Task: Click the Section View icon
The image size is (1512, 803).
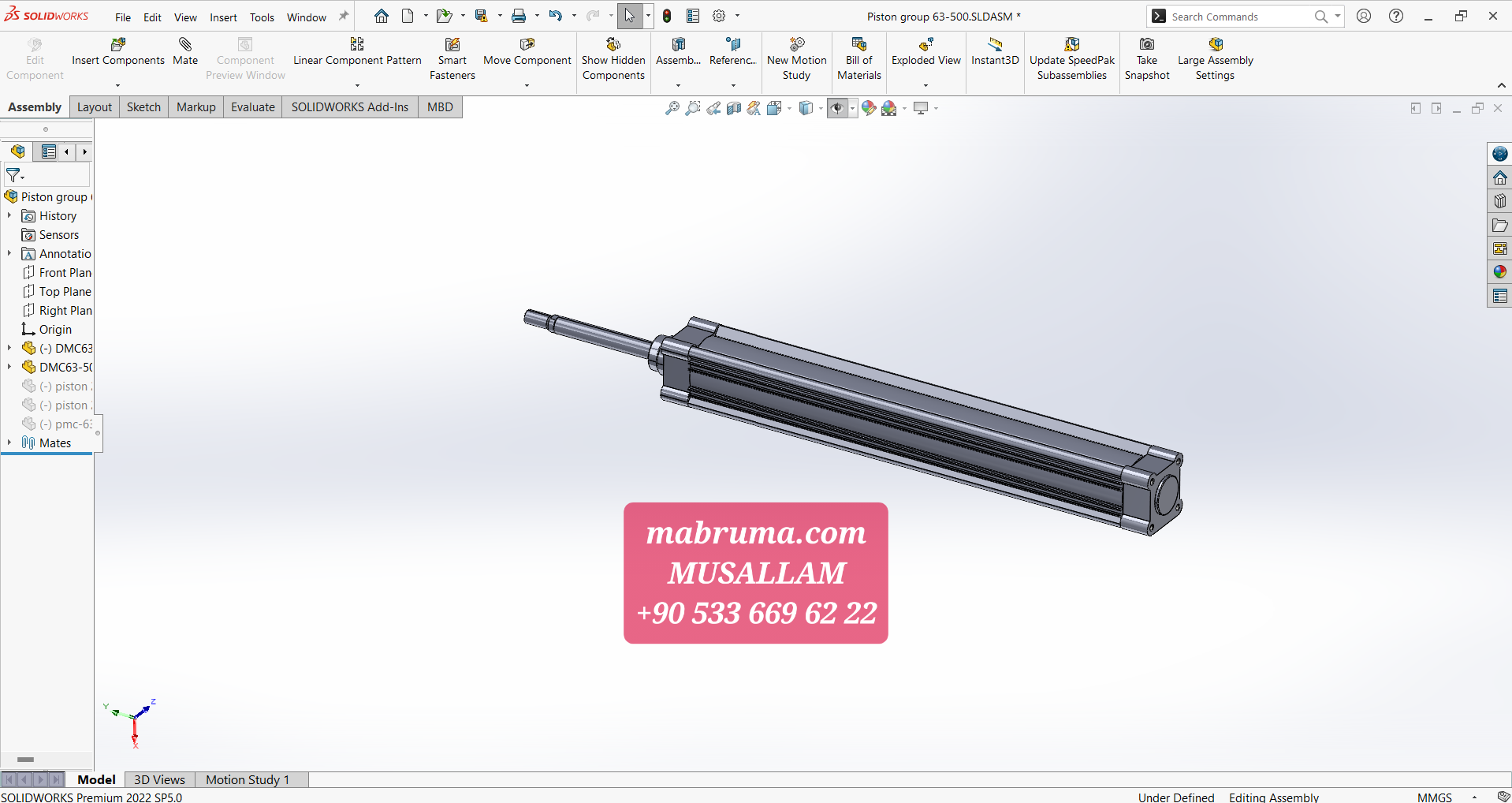Action: click(734, 108)
